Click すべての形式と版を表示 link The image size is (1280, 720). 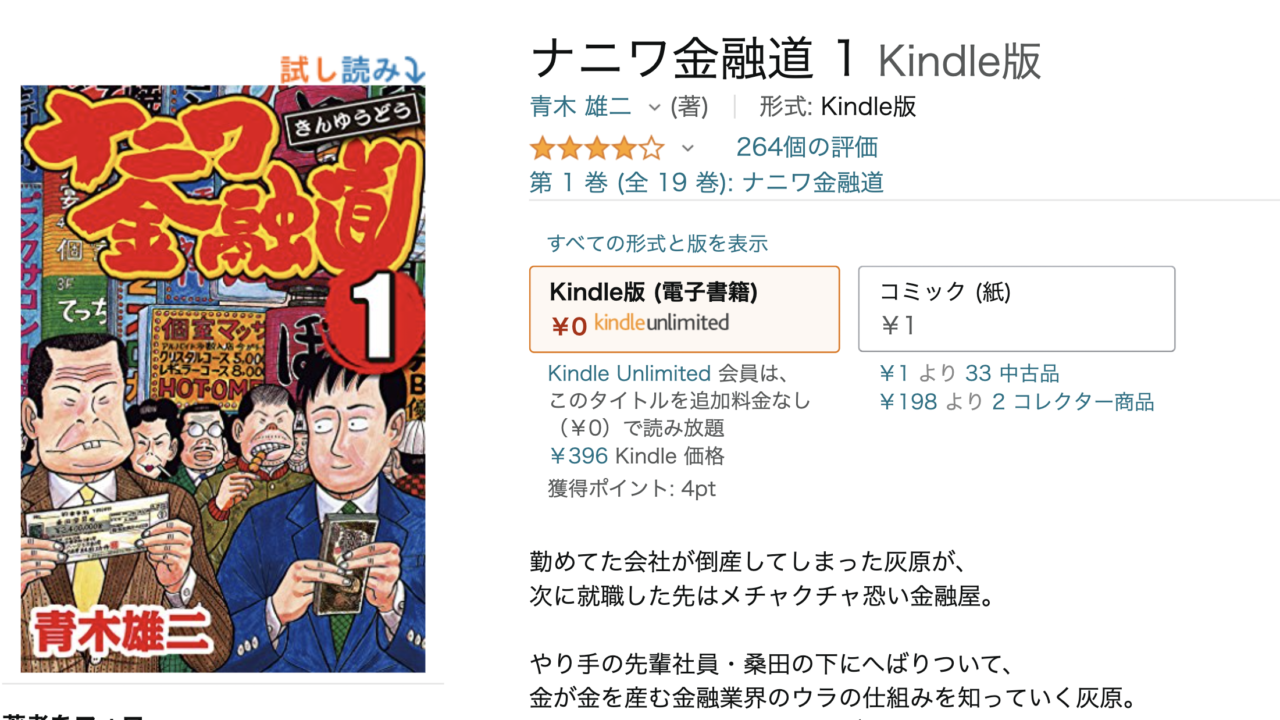[x=657, y=243]
